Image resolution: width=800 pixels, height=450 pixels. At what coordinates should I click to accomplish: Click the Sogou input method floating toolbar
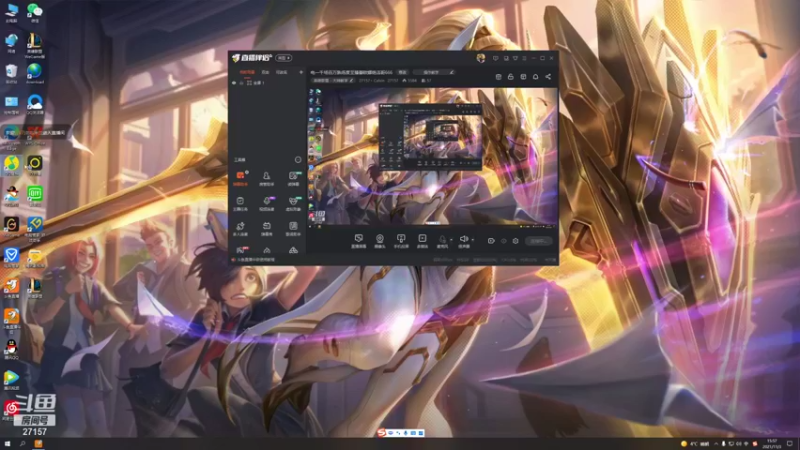pyautogui.click(x=401, y=433)
